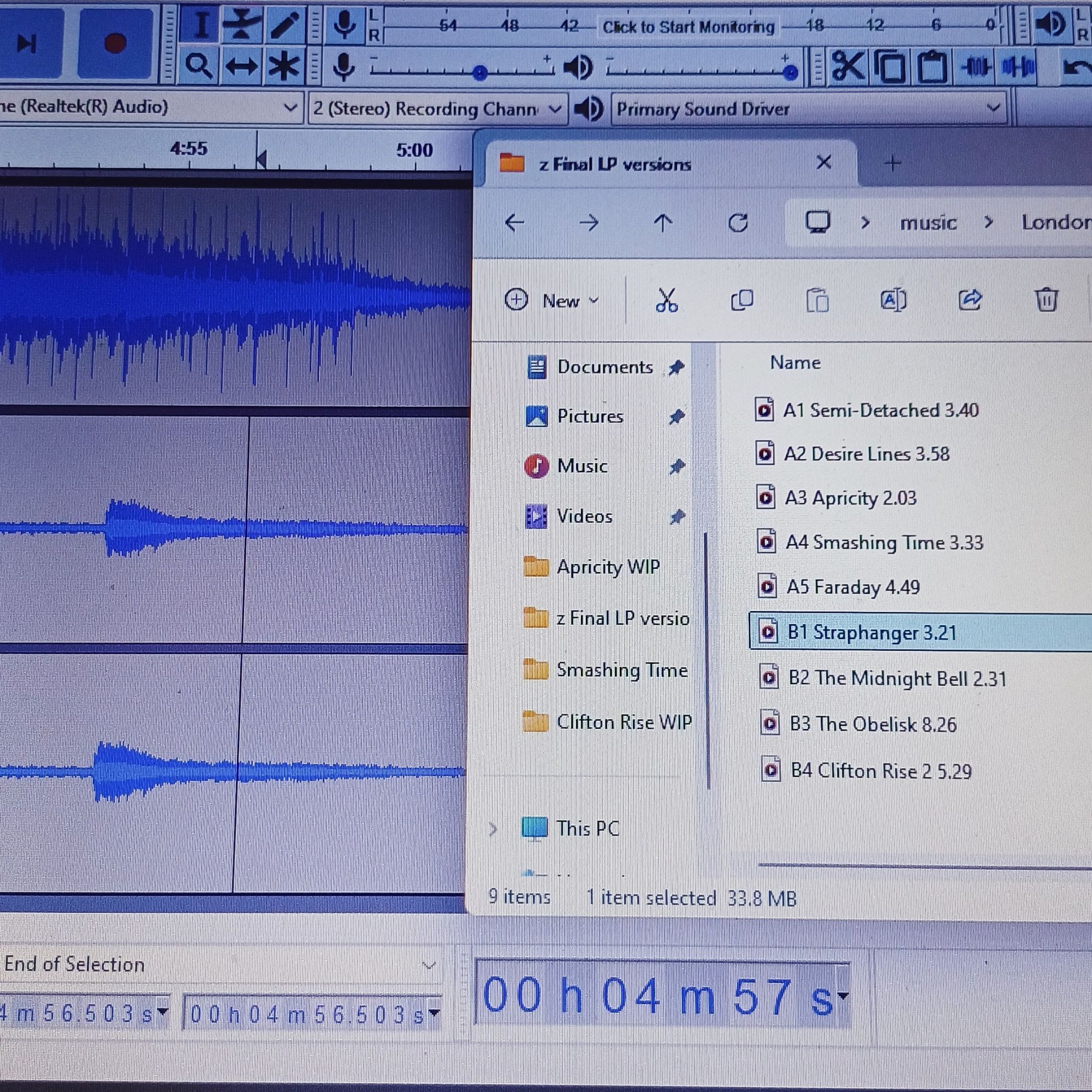Select the Multi-Tool asterisk icon
This screenshot has height=1092, width=1092.
click(x=284, y=66)
